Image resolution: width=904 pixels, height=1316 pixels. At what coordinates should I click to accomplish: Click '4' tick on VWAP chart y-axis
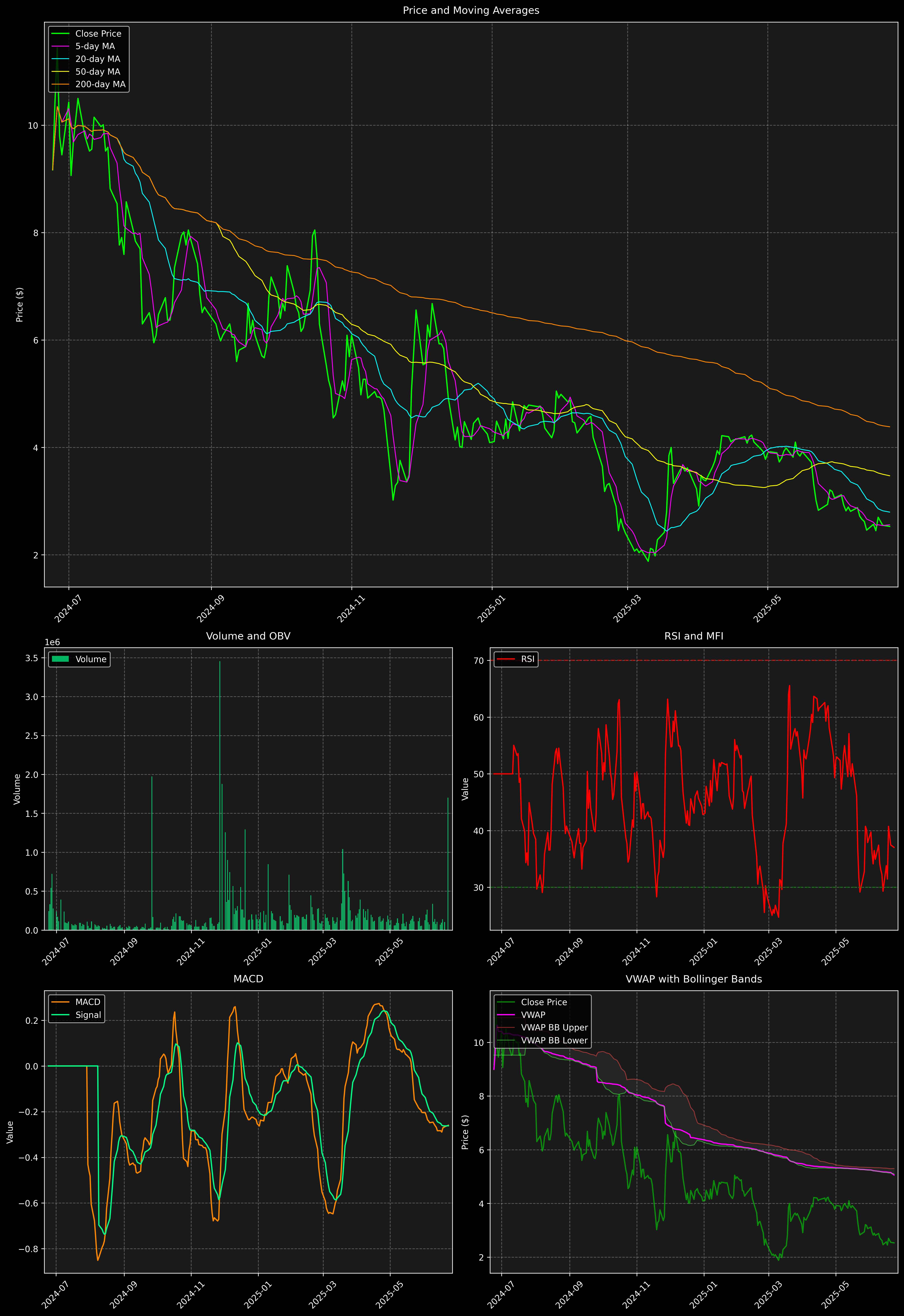coord(482,1204)
